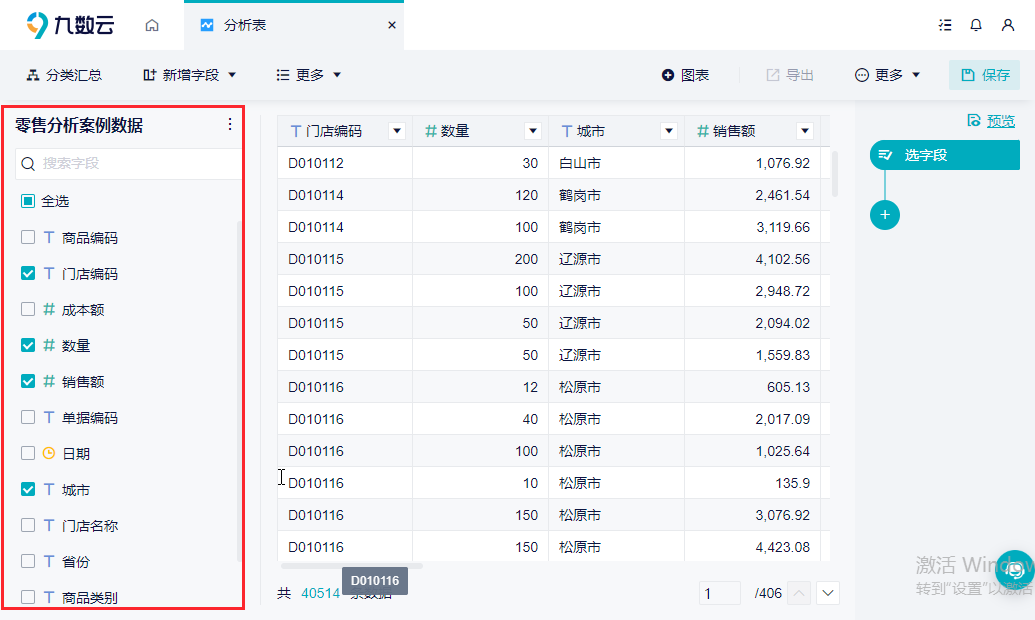Uncheck the 门店编码 field checkbox
This screenshot has height=620, width=1035.
28,273
